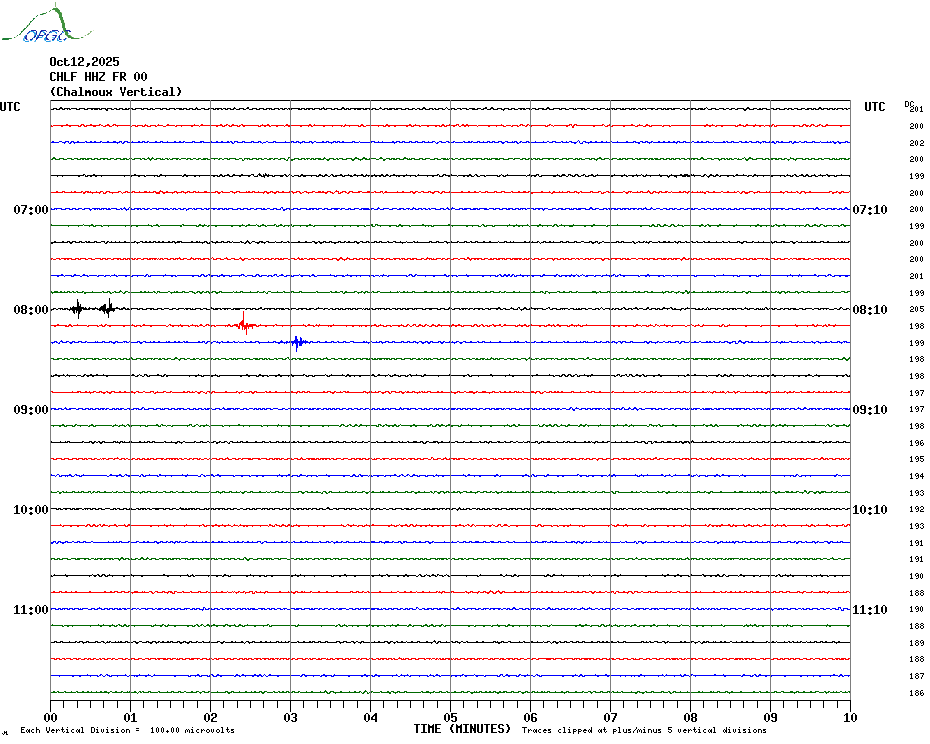
Task: Select the Oct12,2025 date text
Action: pos(84,62)
